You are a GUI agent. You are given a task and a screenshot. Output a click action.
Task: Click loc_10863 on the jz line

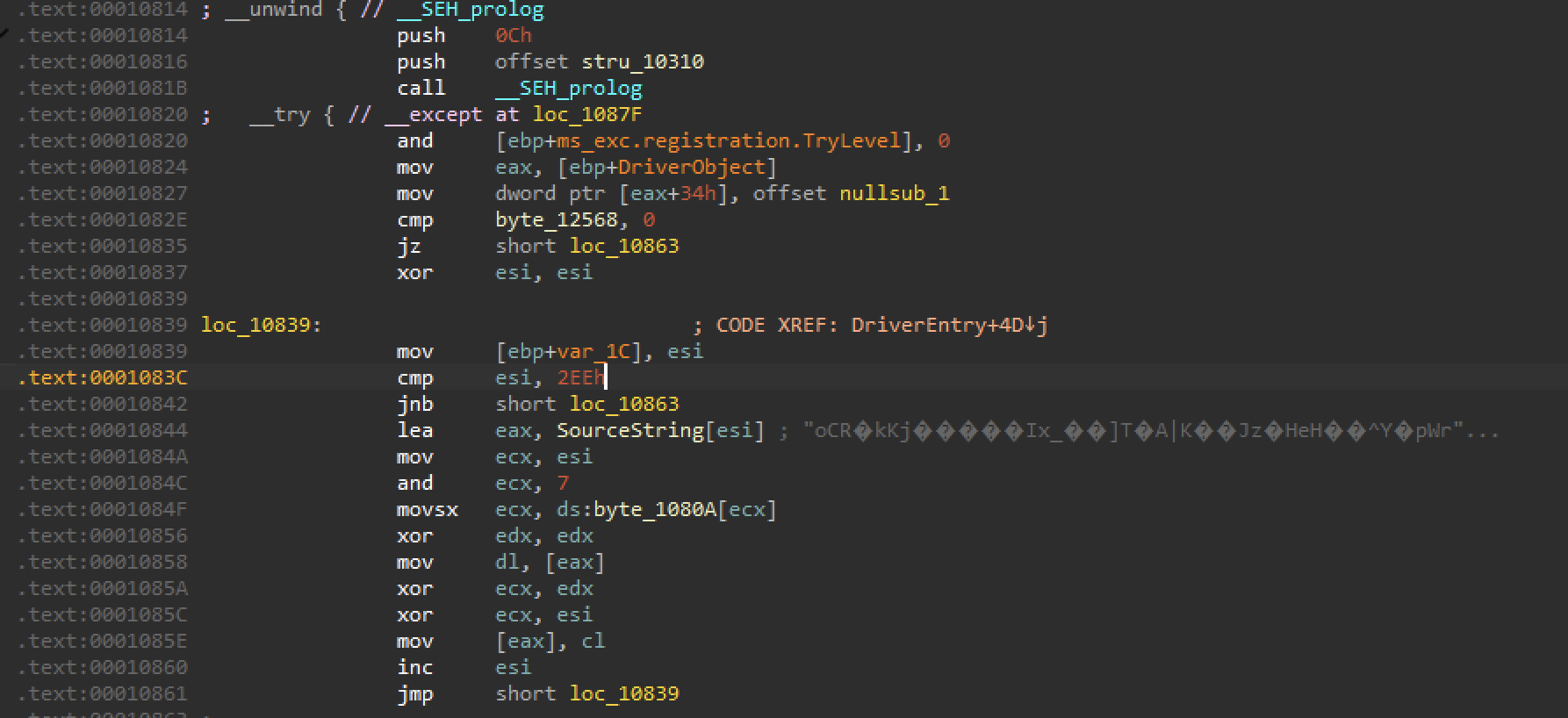pos(624,246)
